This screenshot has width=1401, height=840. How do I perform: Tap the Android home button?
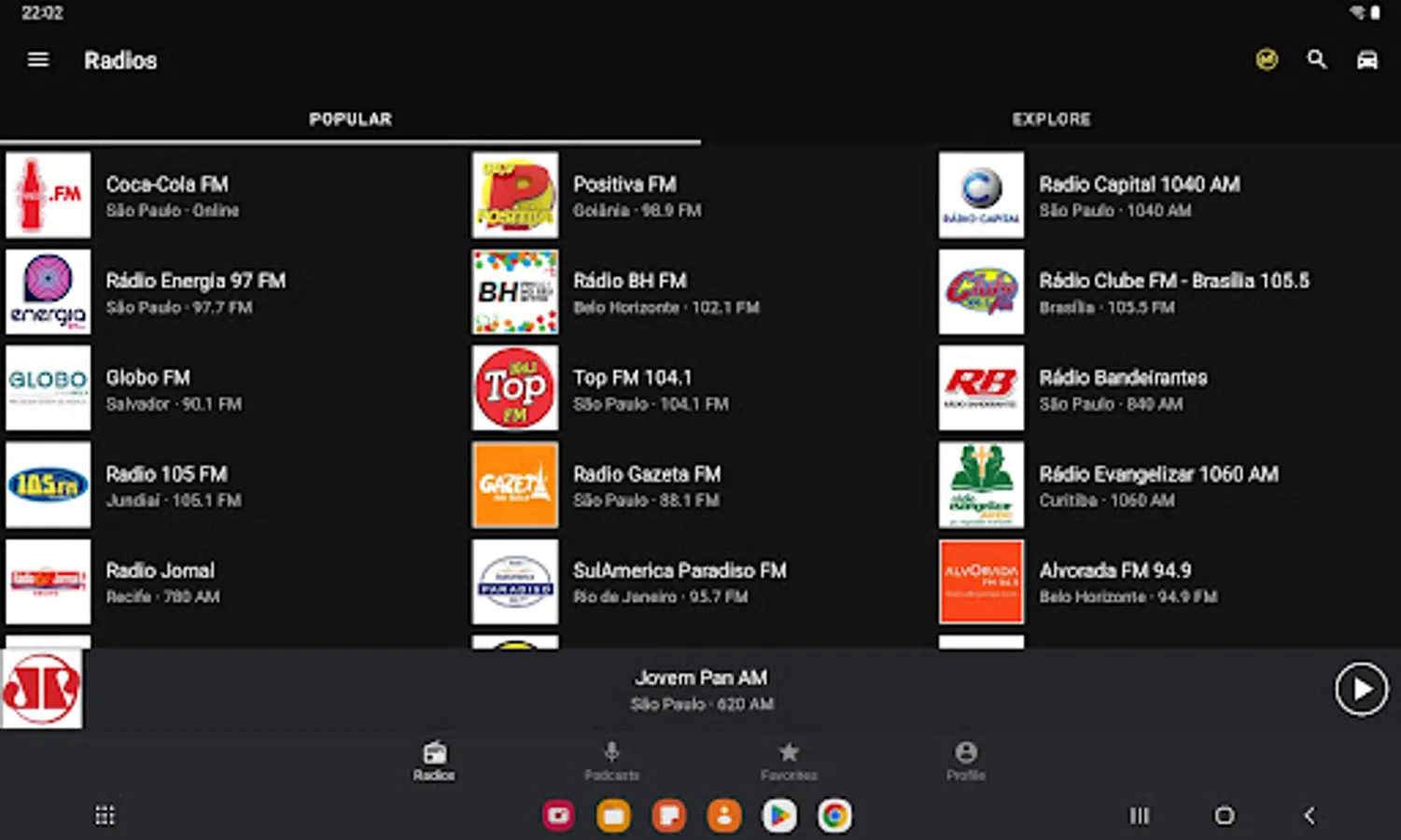coord(1225,816)
